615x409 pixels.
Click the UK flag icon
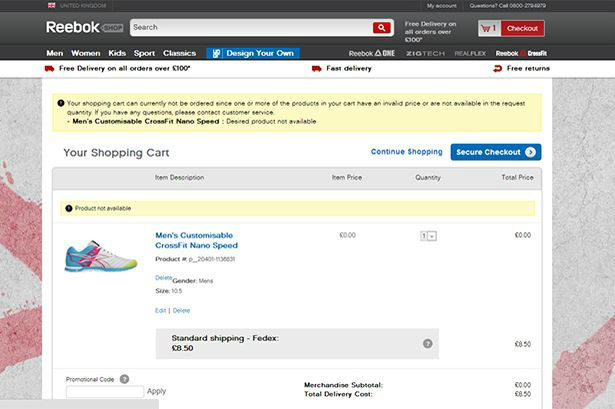point(52,5)
